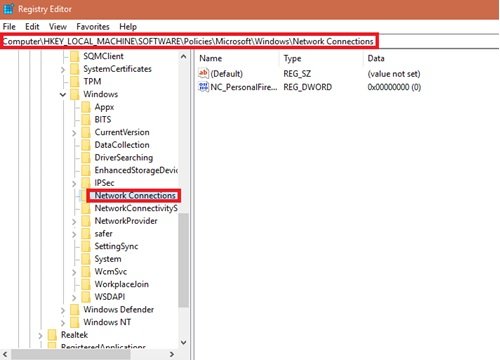500x360 pixels.
Task: Select the SettingSync folder icon
Action: pos(86,246)
